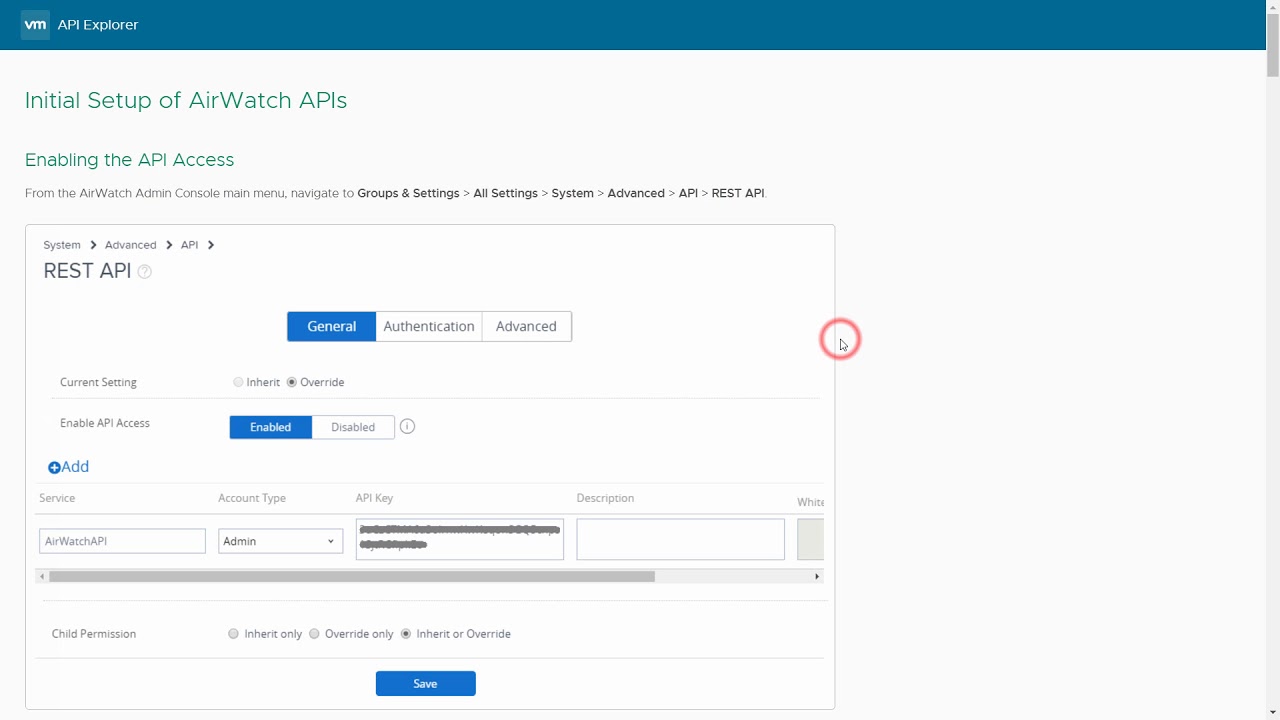Screen dimensions: 1280x720
Task: Click the info icon beside Enable API Access
Action: point(407,427)
